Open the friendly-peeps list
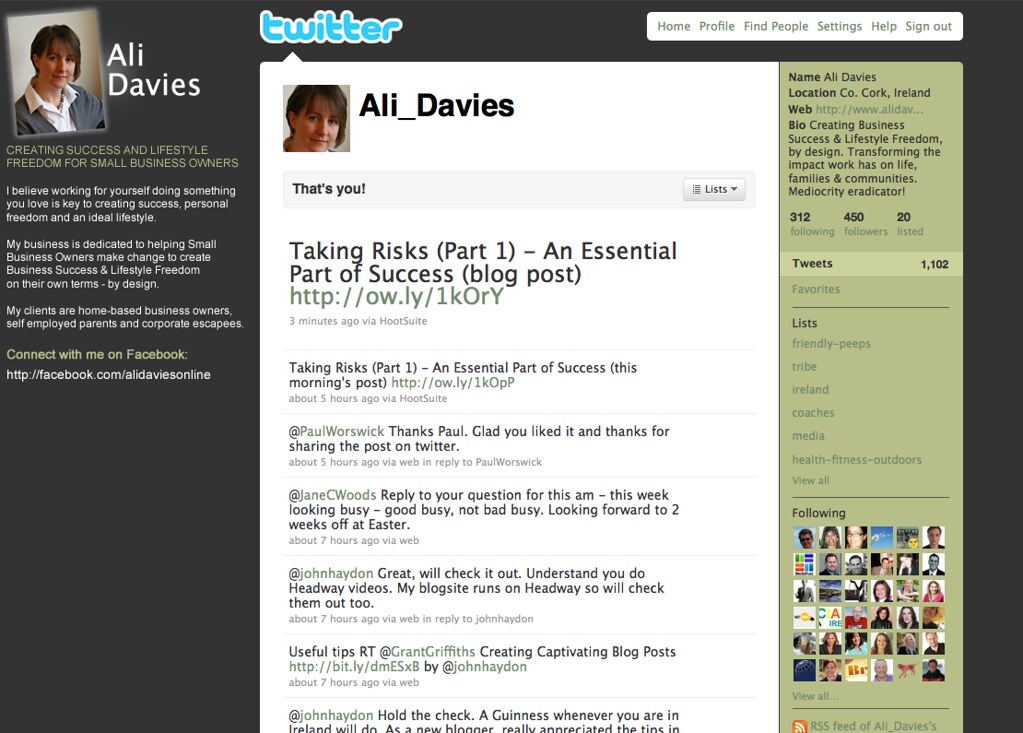1023x733 pixels. pyautogui.click(x=831, y=344)
